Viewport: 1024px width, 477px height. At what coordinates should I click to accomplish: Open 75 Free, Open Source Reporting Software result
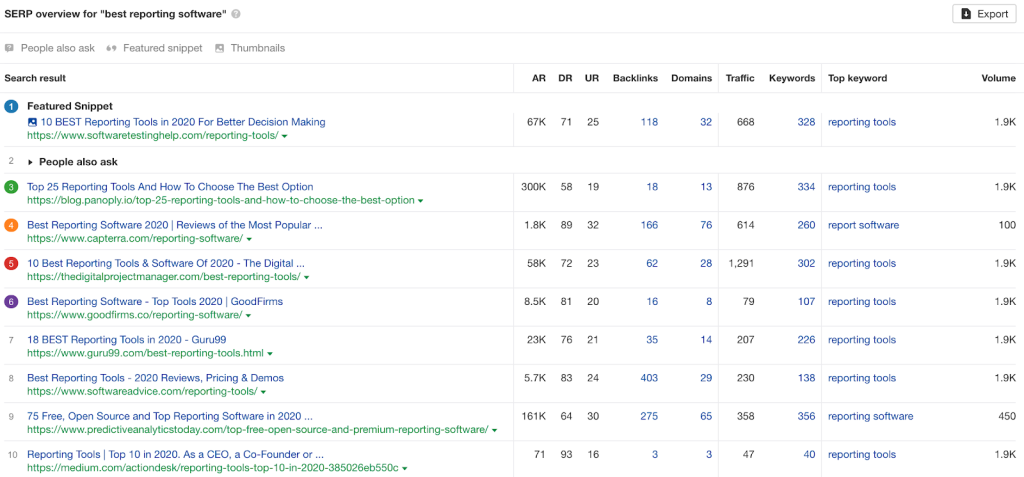pos(170,416)
